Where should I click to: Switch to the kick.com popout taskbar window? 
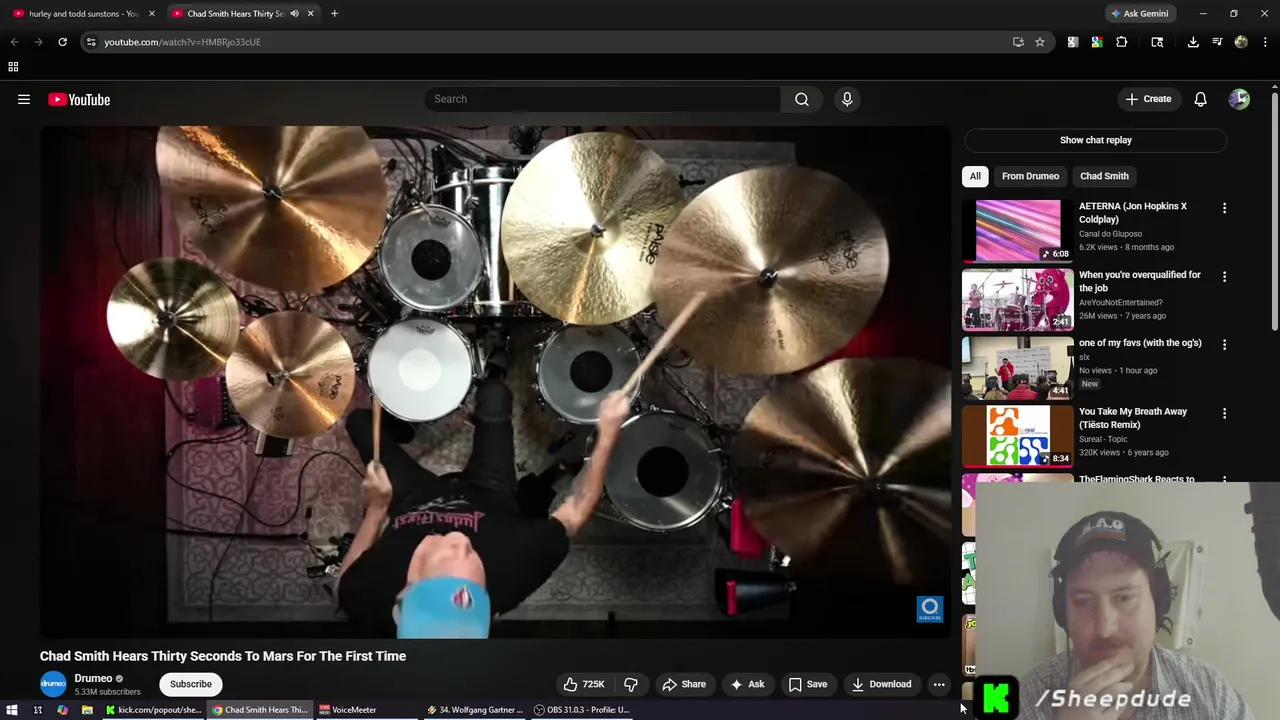[x=154, y=710]
